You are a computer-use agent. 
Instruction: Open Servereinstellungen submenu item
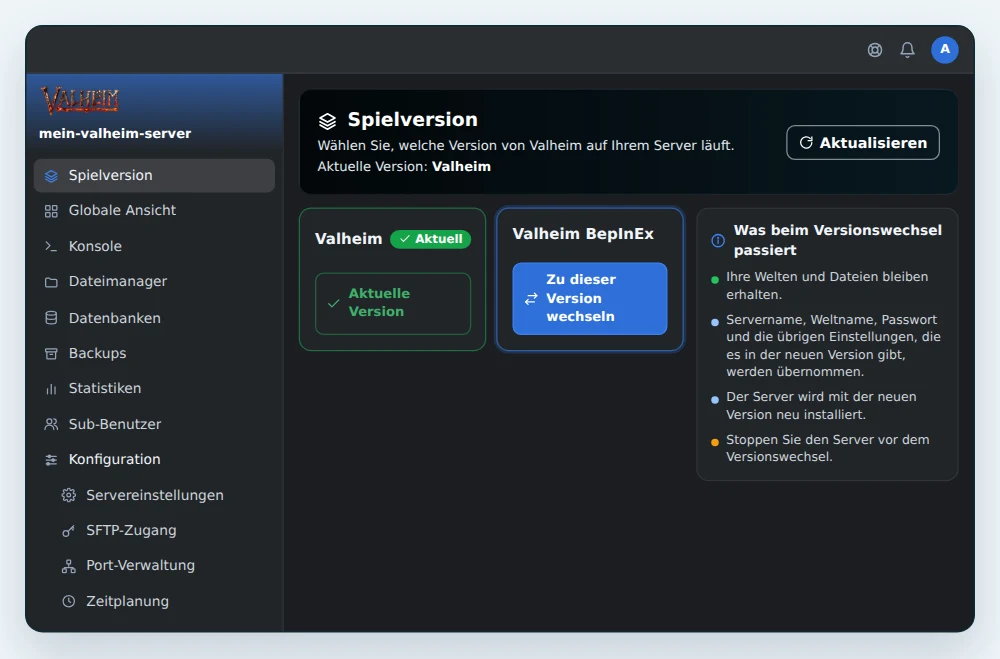tap(163, 495)
